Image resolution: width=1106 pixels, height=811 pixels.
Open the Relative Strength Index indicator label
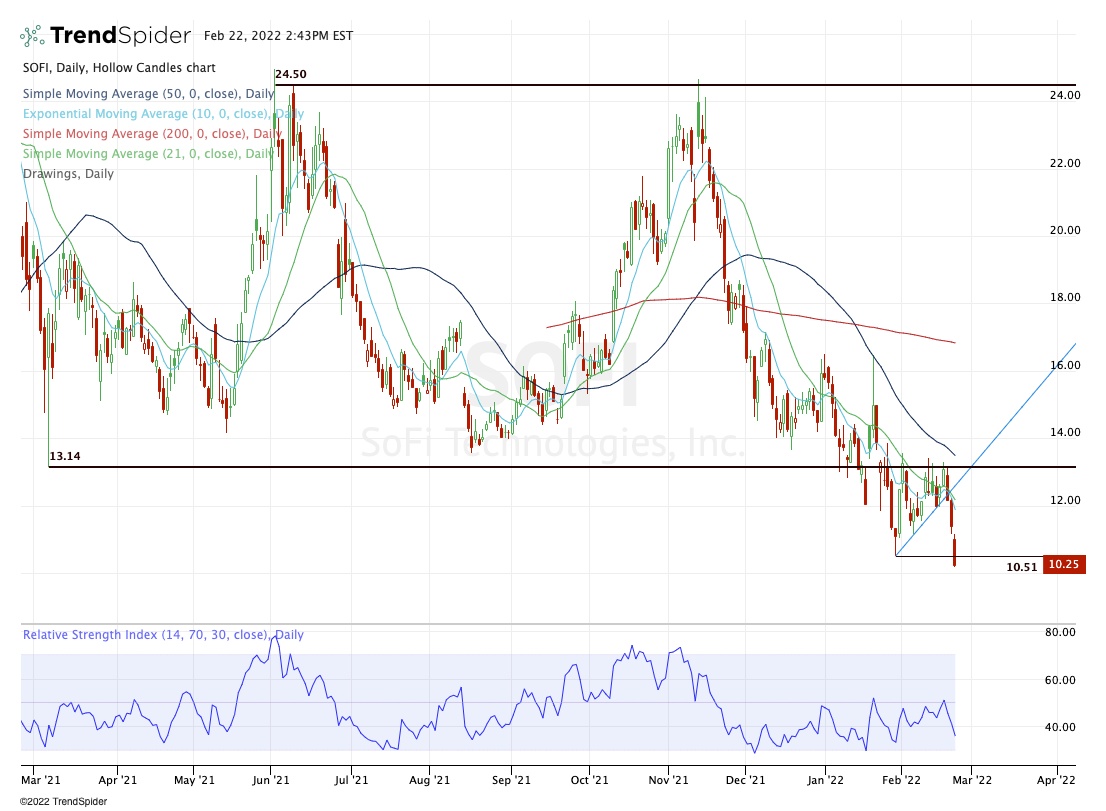tap(163, 635)
